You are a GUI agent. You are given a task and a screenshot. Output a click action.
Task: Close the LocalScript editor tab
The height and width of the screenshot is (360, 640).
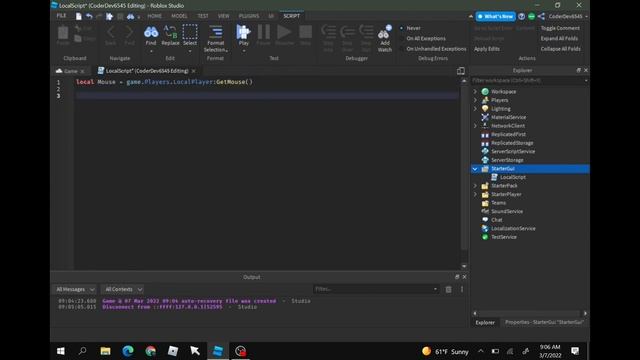(193, 71)
